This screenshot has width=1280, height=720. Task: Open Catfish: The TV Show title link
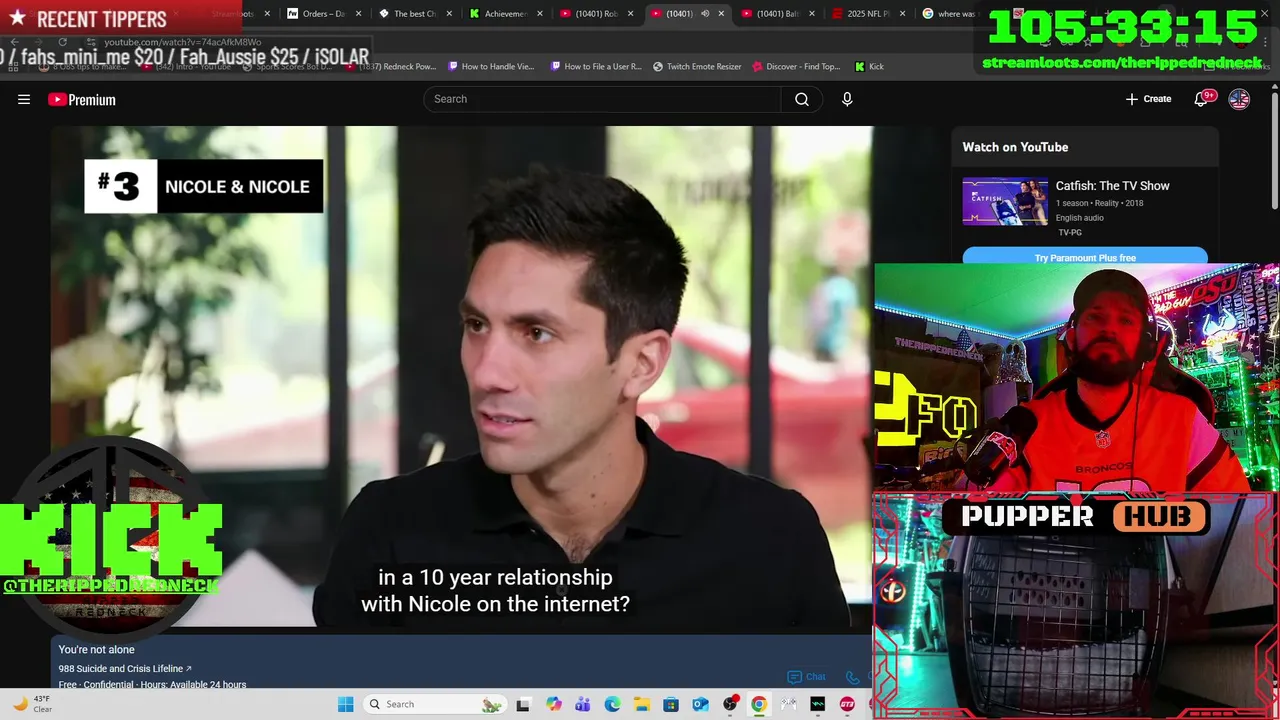coord(1112,186)
